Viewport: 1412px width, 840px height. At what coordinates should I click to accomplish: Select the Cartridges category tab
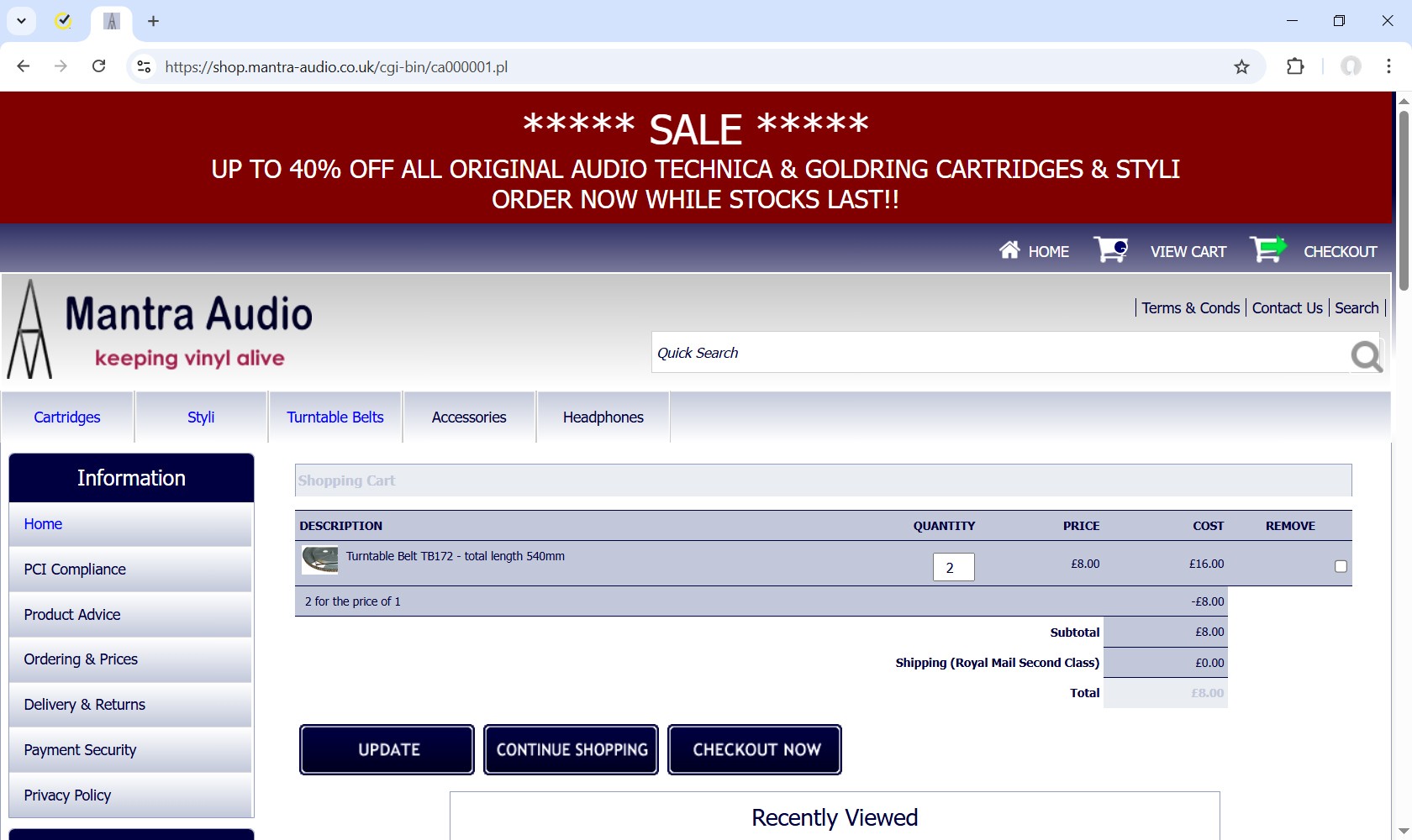(67, 417)
